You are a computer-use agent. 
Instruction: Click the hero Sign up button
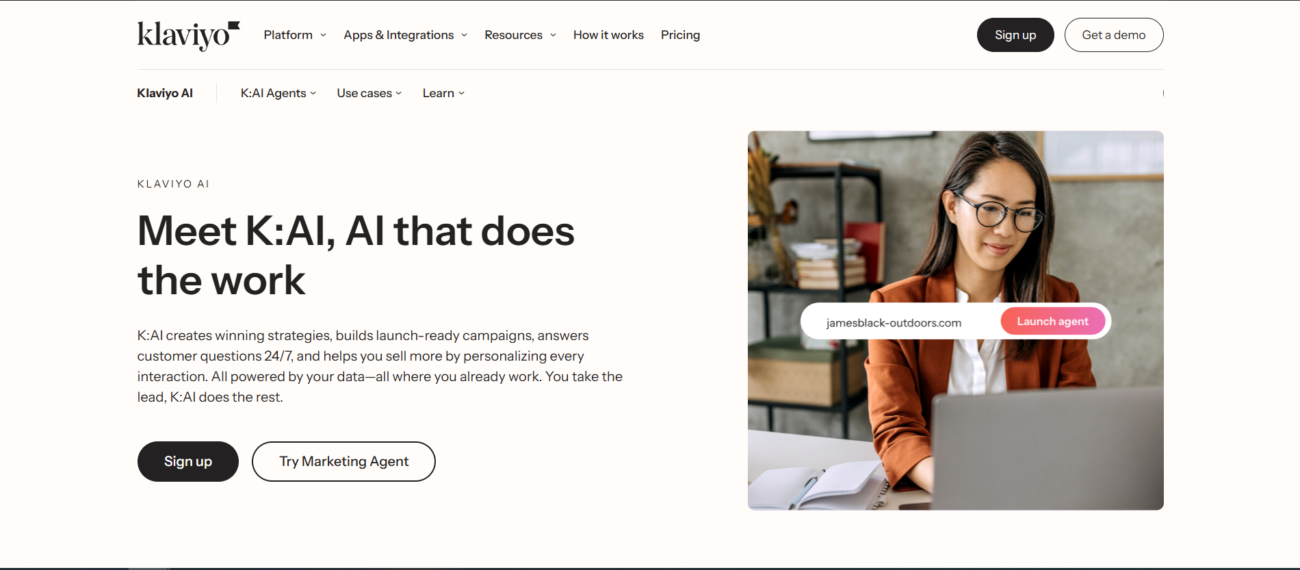click(188, 461)
